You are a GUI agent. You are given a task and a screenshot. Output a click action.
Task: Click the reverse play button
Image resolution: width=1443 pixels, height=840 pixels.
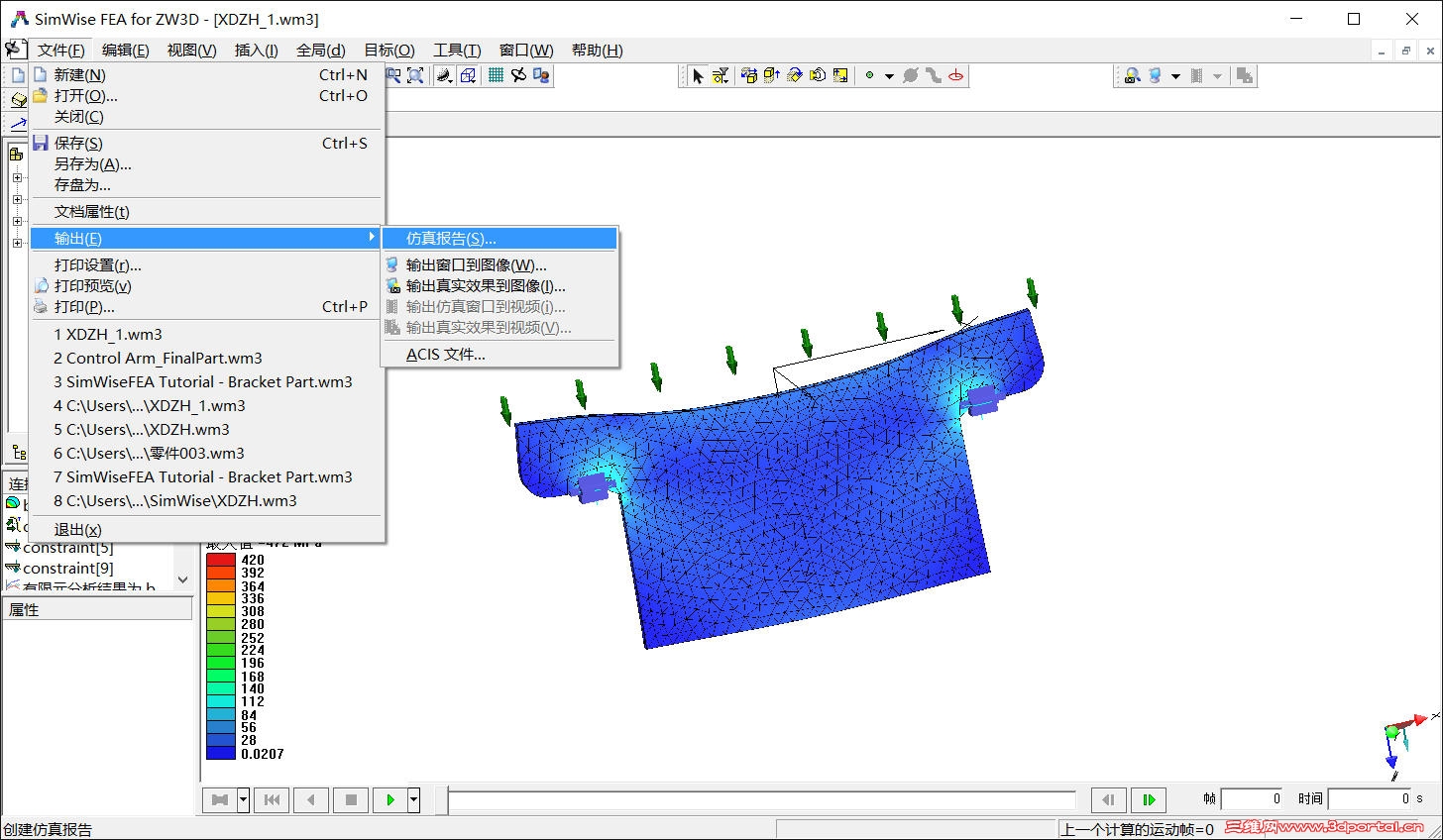(311, 799)
